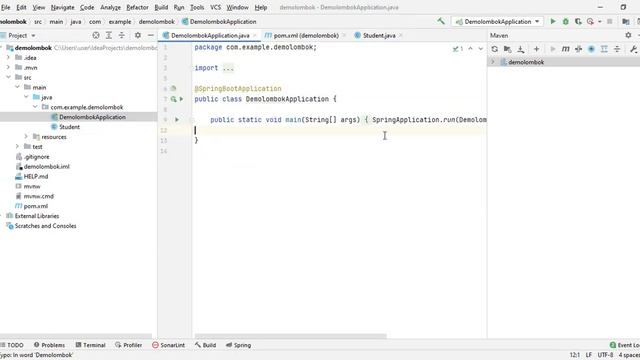The image size is (640, 360).
Task: Open the Problems tool window
Action: point(49,345)
